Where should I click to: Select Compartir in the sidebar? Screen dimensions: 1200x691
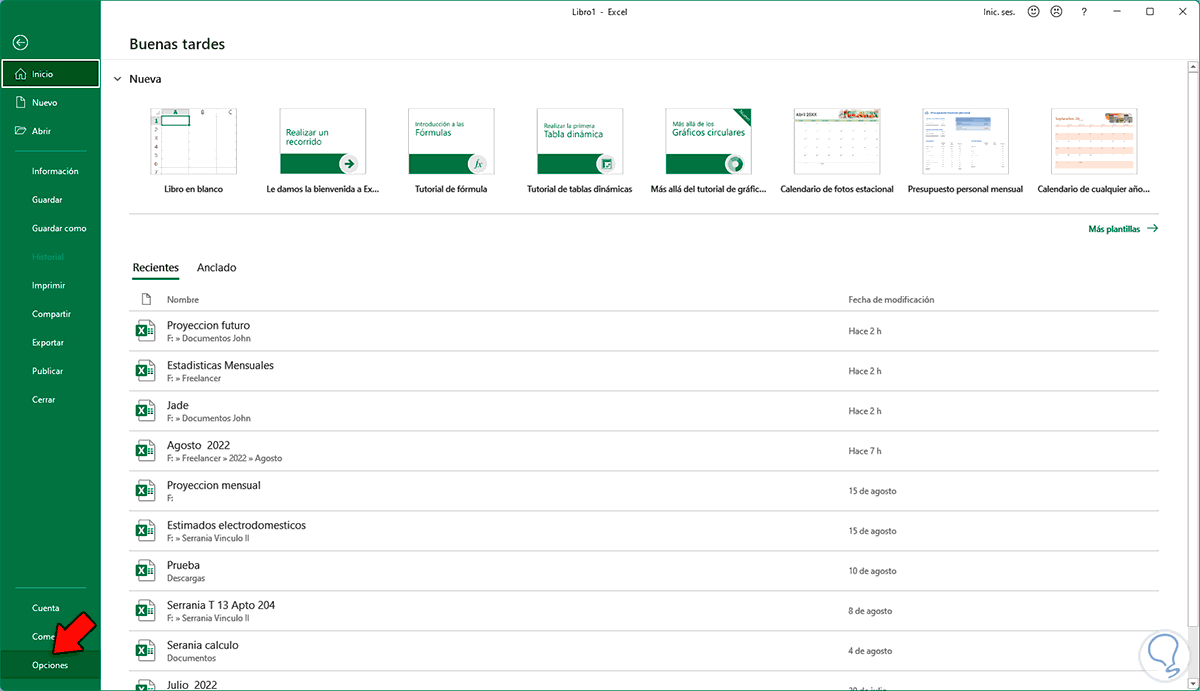(x=50, y=314)
